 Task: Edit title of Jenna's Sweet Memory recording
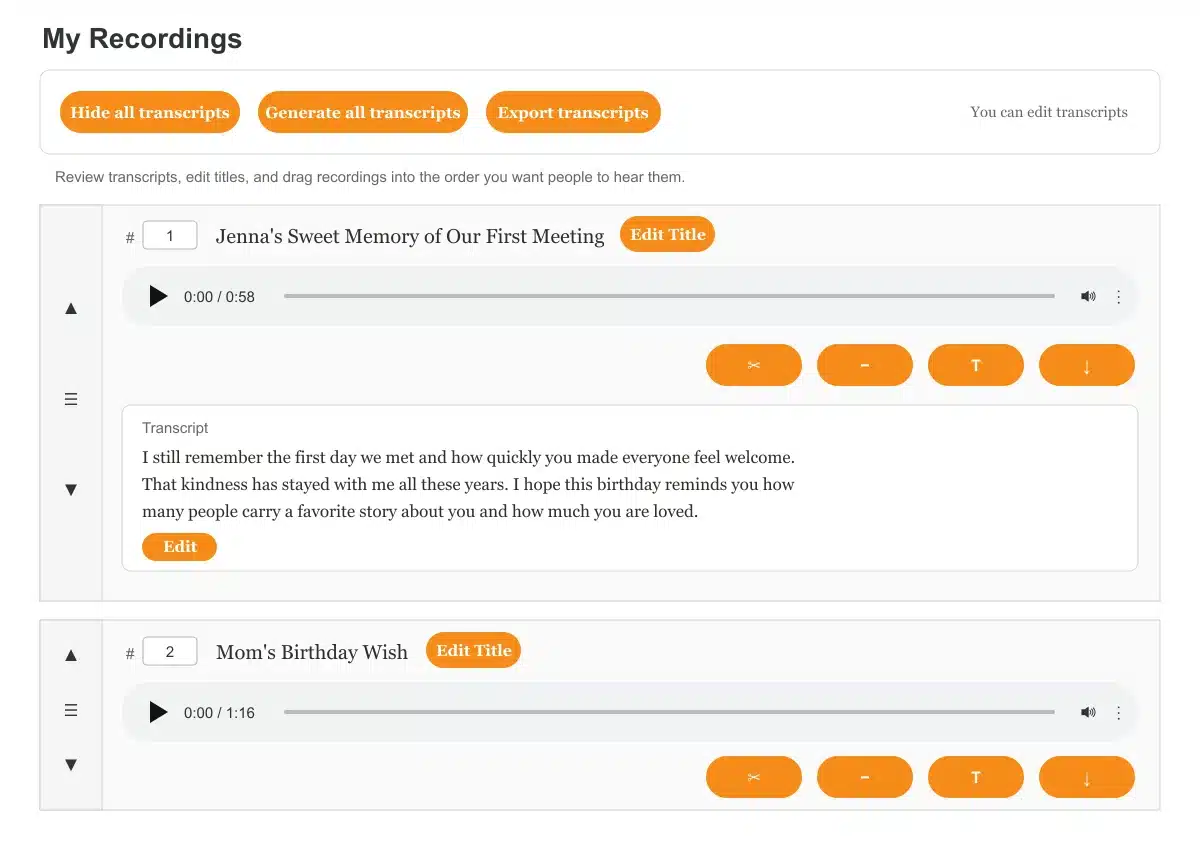tap(667, 235)
